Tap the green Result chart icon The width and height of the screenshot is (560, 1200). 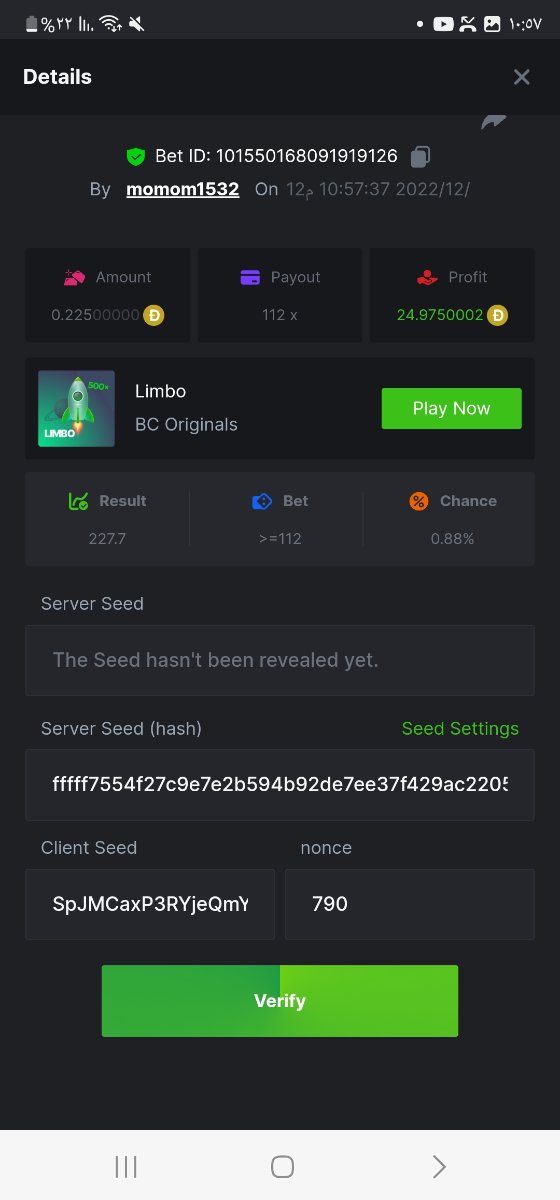[x=78, y=501]
